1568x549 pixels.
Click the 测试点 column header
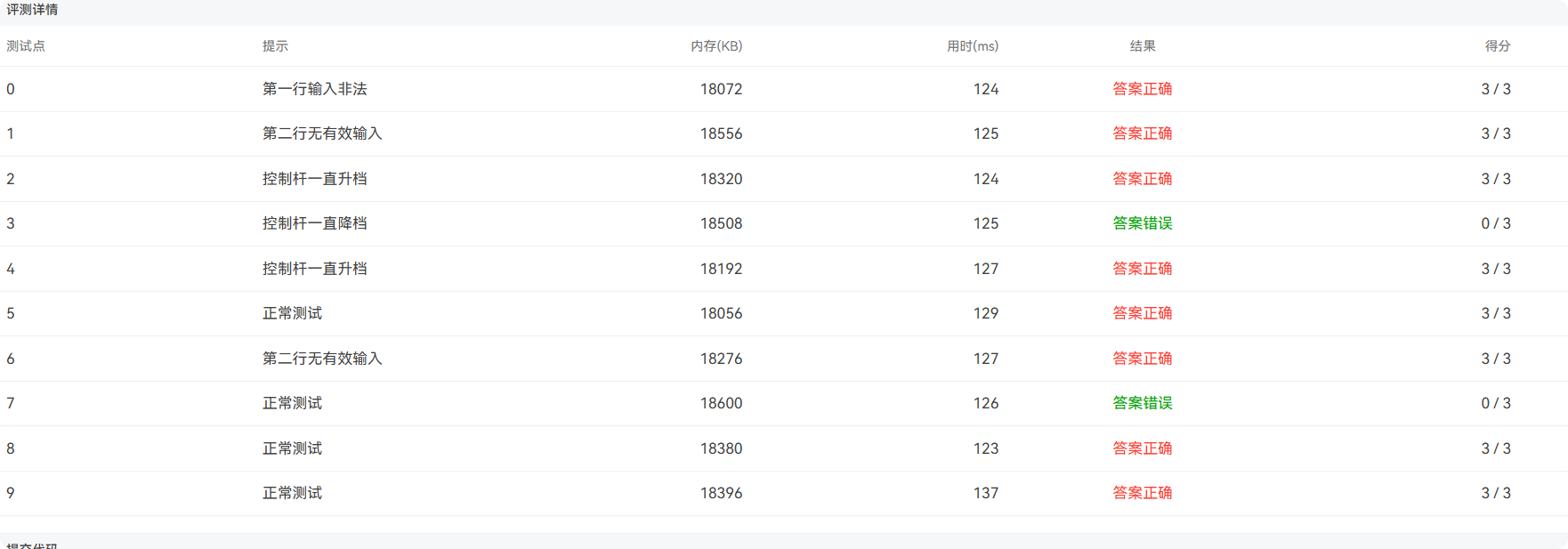tap(26, 46)
